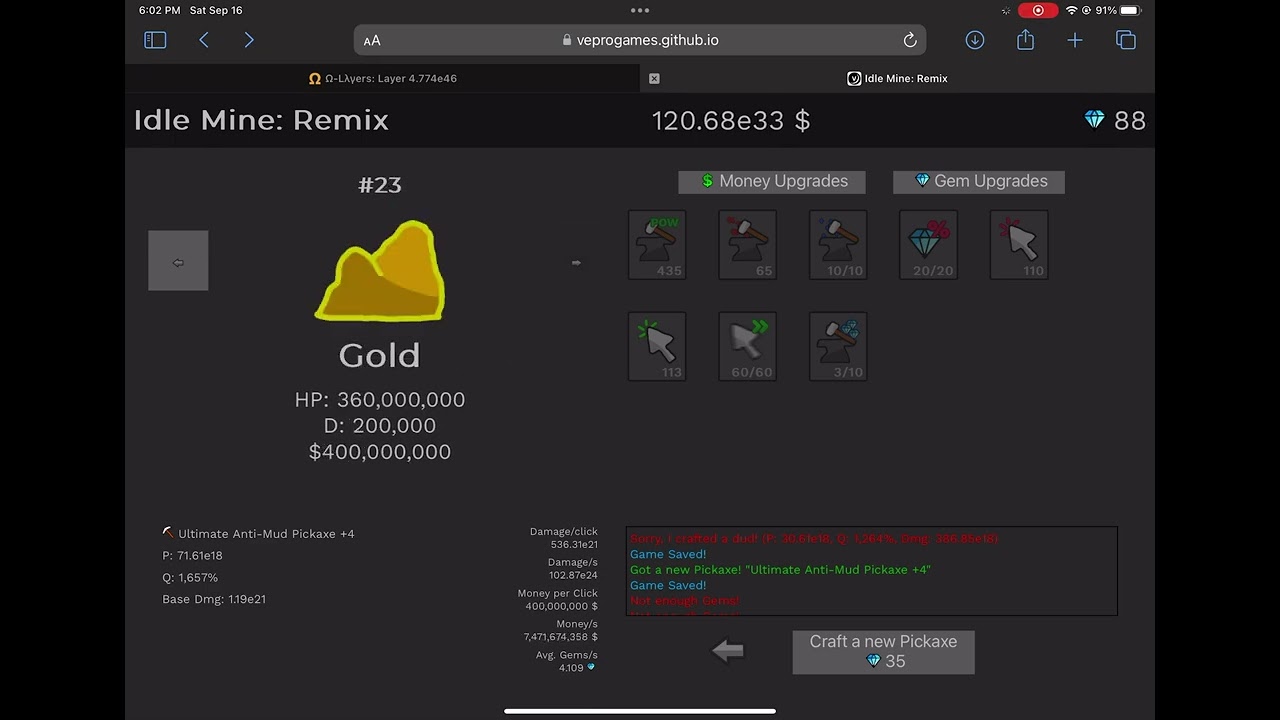
Task: Craft a new Pickaxe for 35 gems
Action: [x=883, y=651]
